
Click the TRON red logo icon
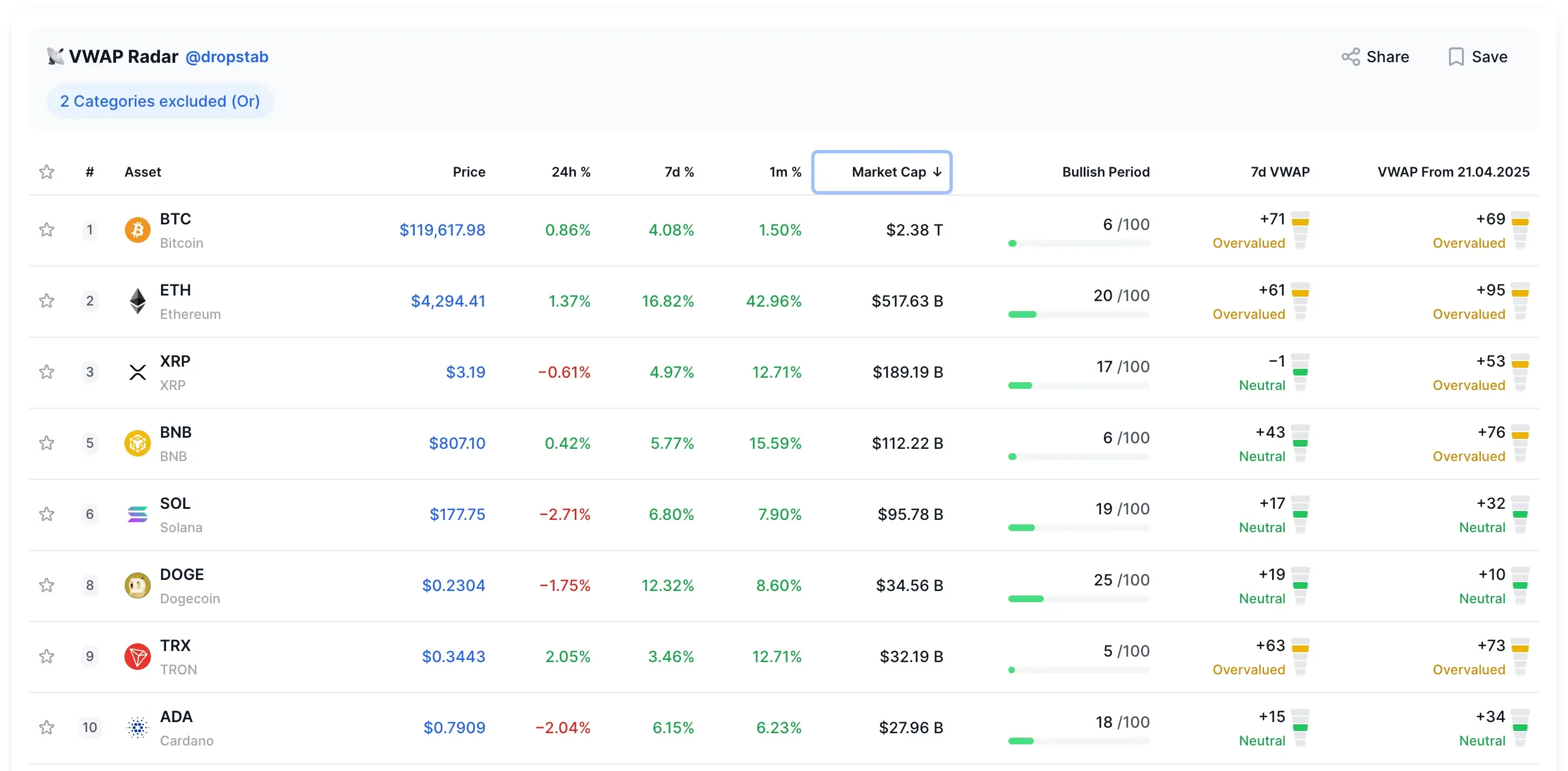138,657
